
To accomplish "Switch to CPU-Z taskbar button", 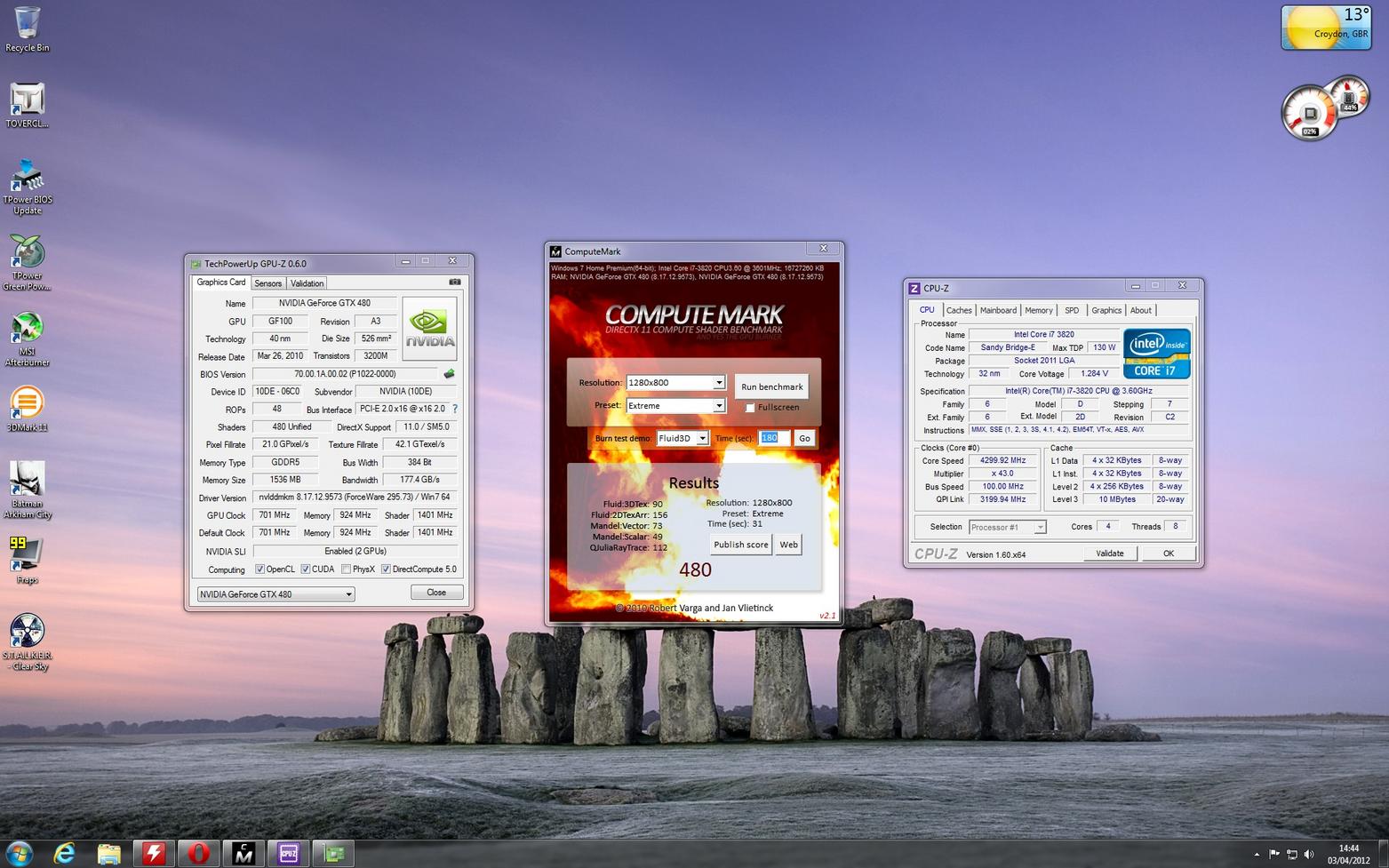I will tap(288, 854).
